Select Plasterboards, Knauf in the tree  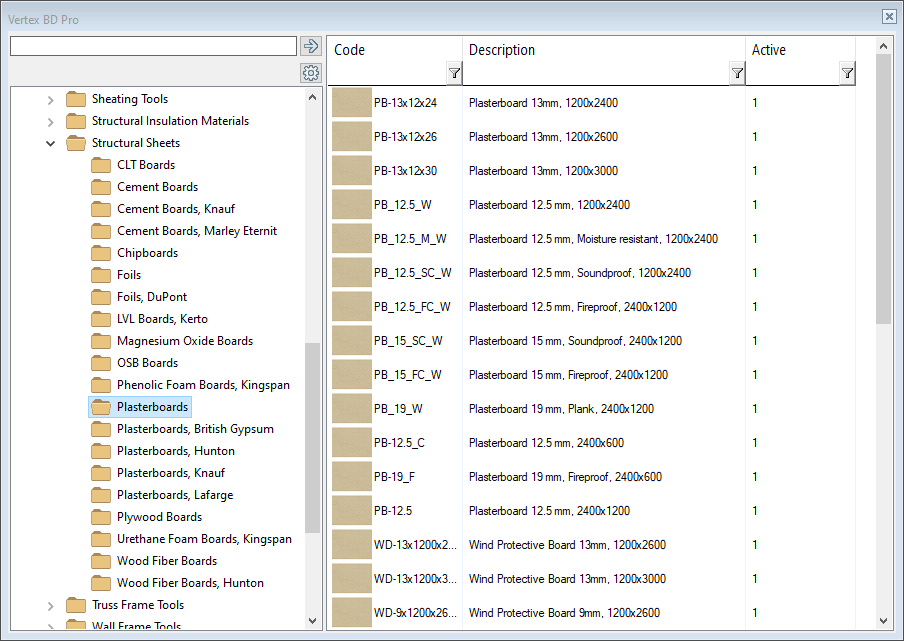170,473
